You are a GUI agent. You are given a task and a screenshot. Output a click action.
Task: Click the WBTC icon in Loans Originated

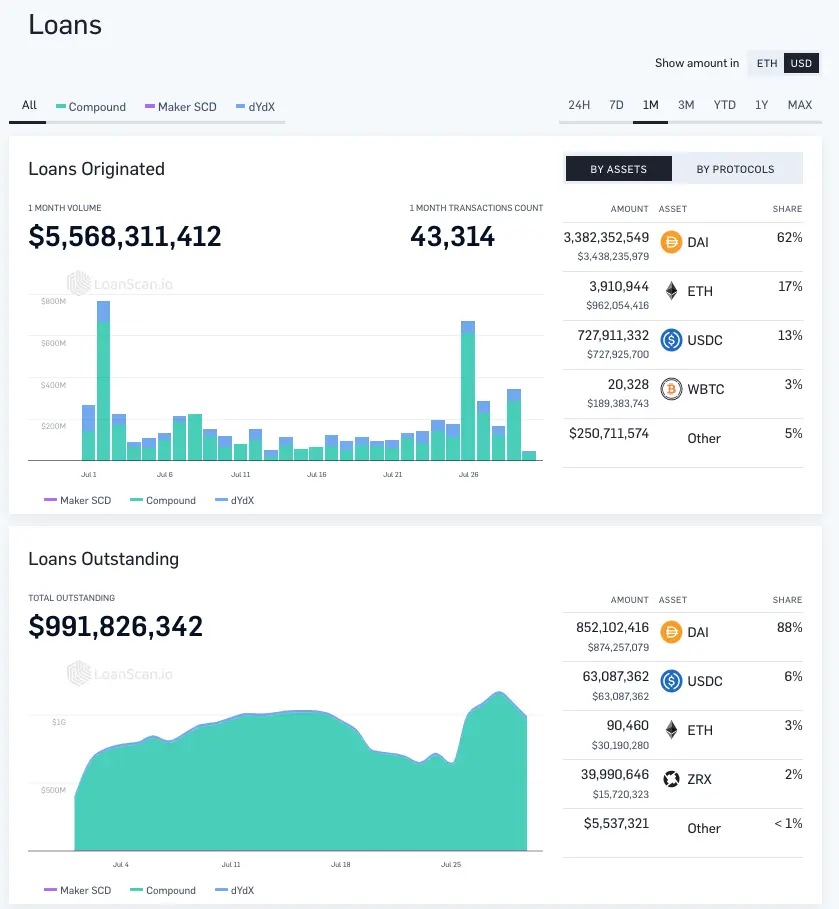coord(671,389)
